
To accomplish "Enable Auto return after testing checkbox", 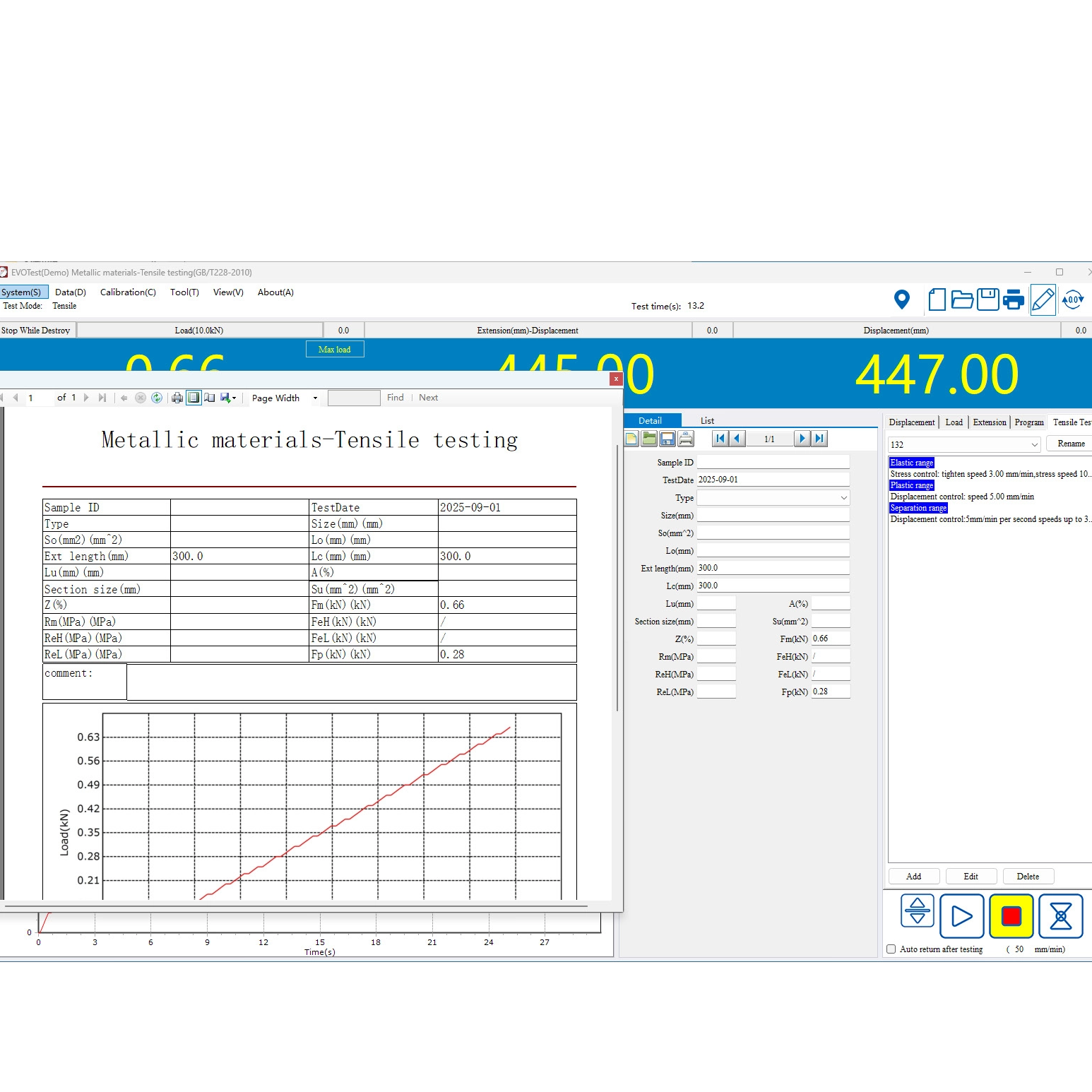I will (x=891, y=949).
